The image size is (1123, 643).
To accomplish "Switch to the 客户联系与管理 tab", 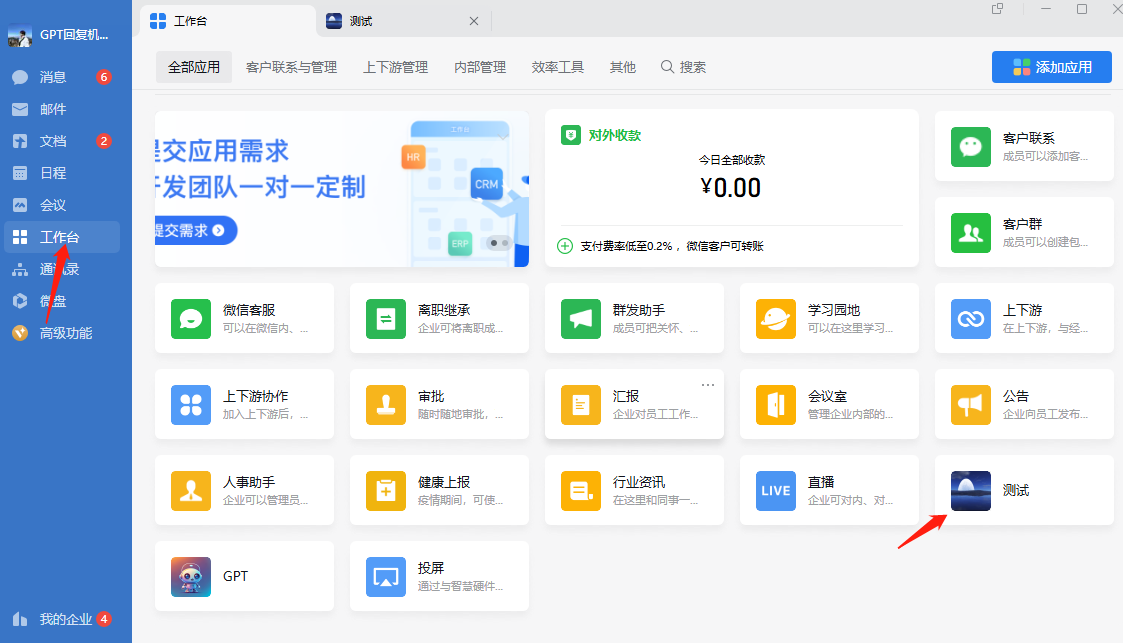I will pos(291,67).
